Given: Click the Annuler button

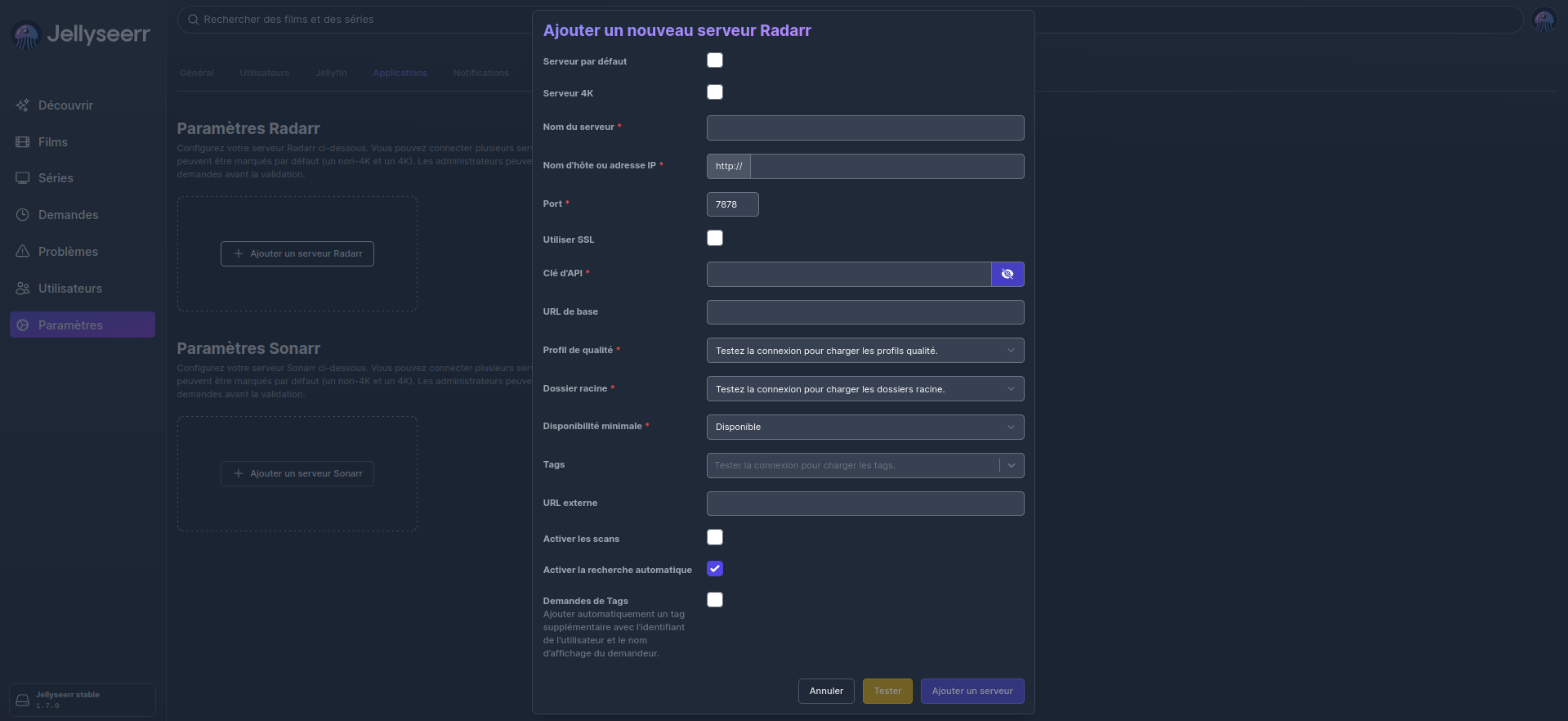Looking at the screenshot, I should 826,692.
